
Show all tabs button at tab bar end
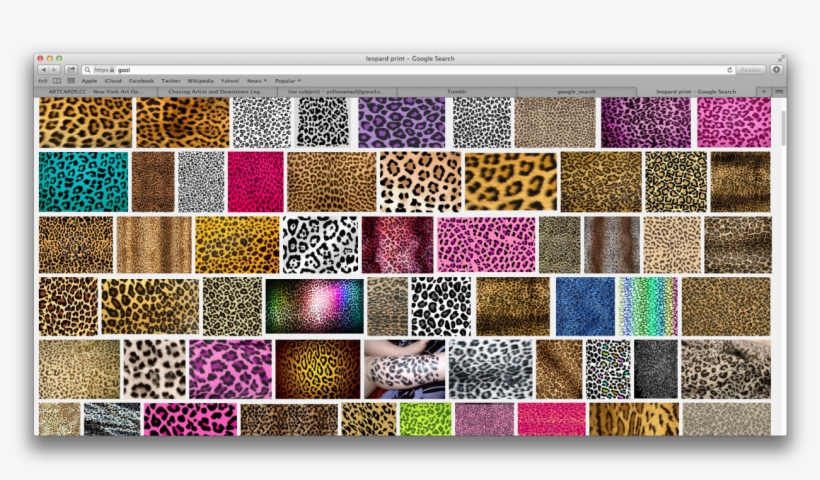[x=779, y=92]
